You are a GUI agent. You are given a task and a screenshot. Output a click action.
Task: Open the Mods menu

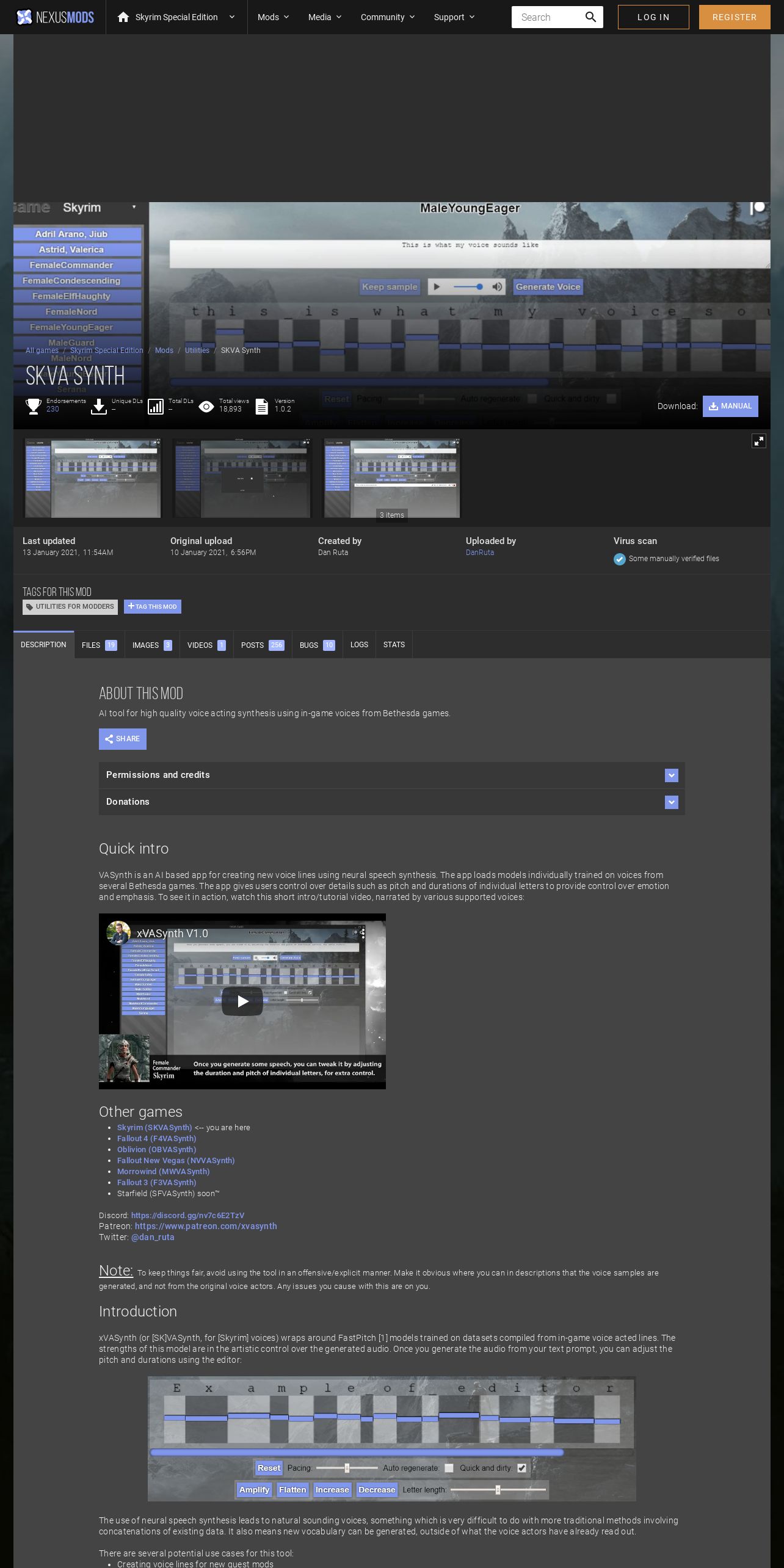273,17
